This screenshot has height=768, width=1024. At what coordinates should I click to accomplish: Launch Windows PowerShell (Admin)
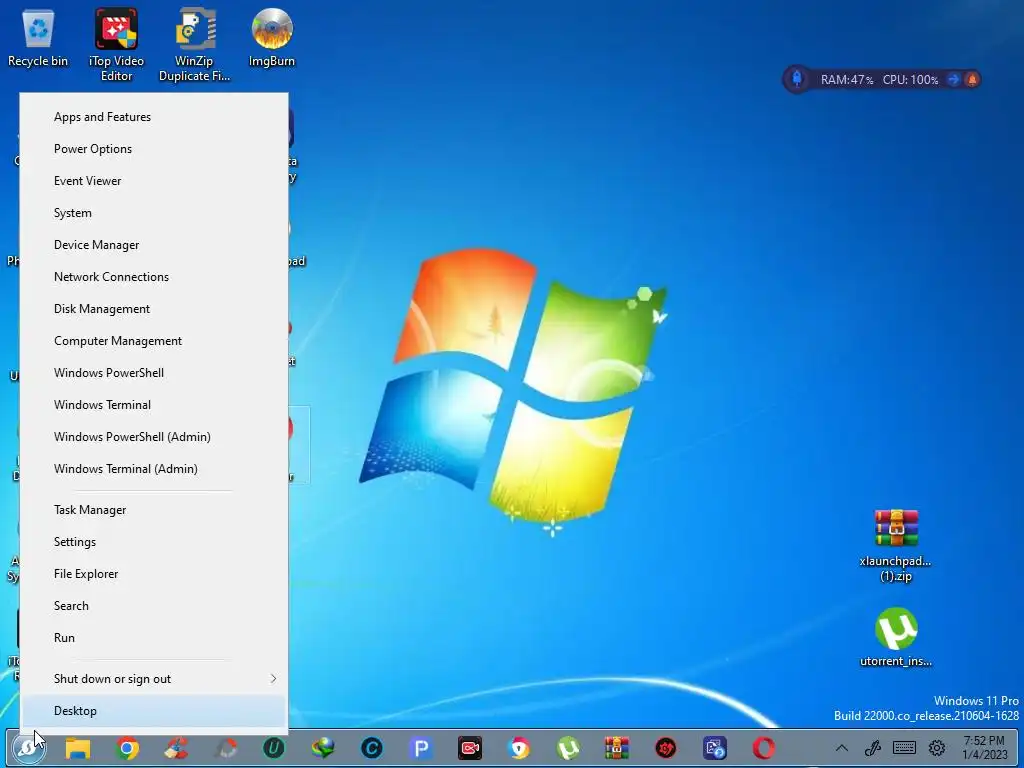click(153, 437)
